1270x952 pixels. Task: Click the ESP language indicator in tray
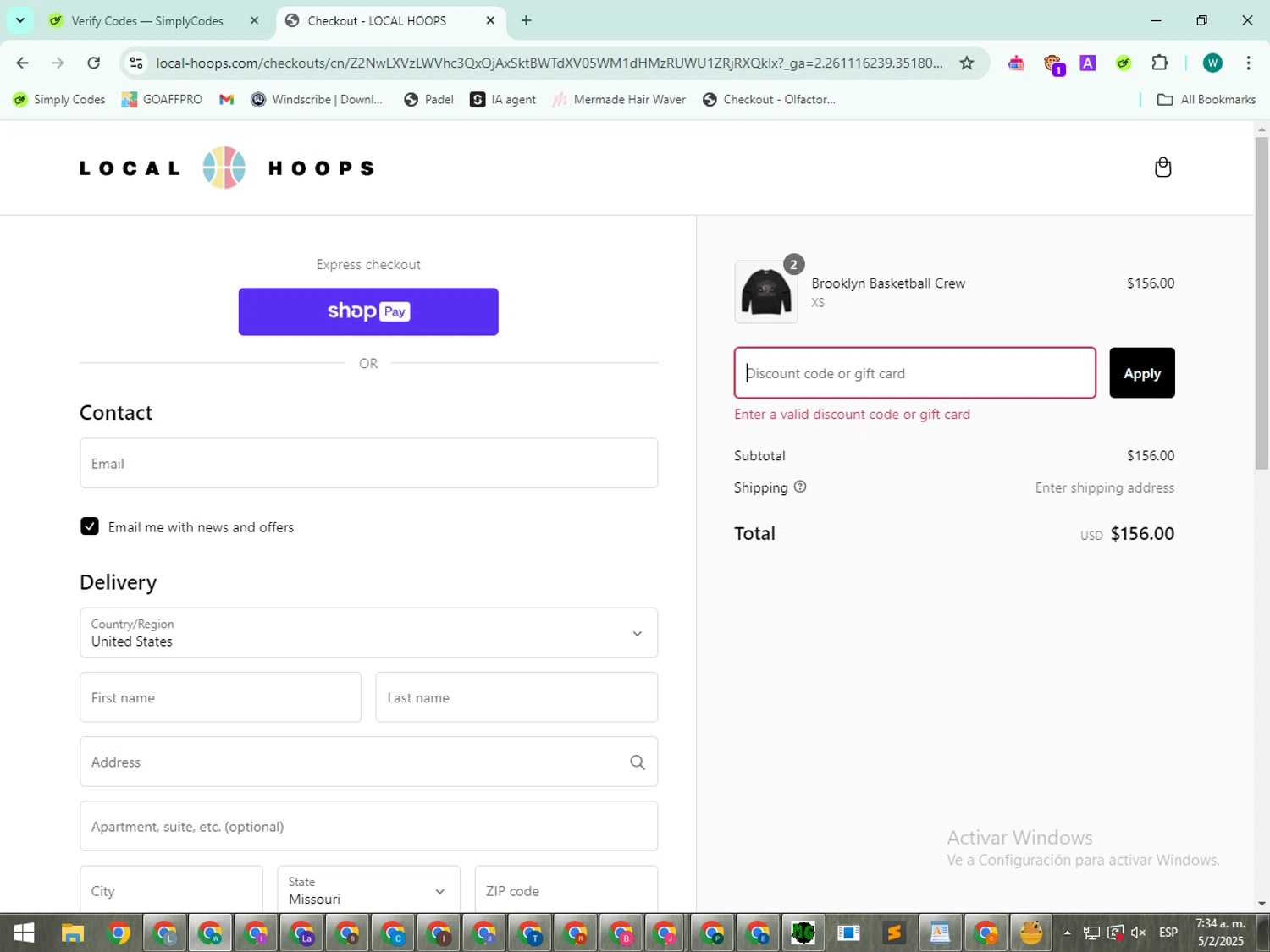click(1168, 933)
